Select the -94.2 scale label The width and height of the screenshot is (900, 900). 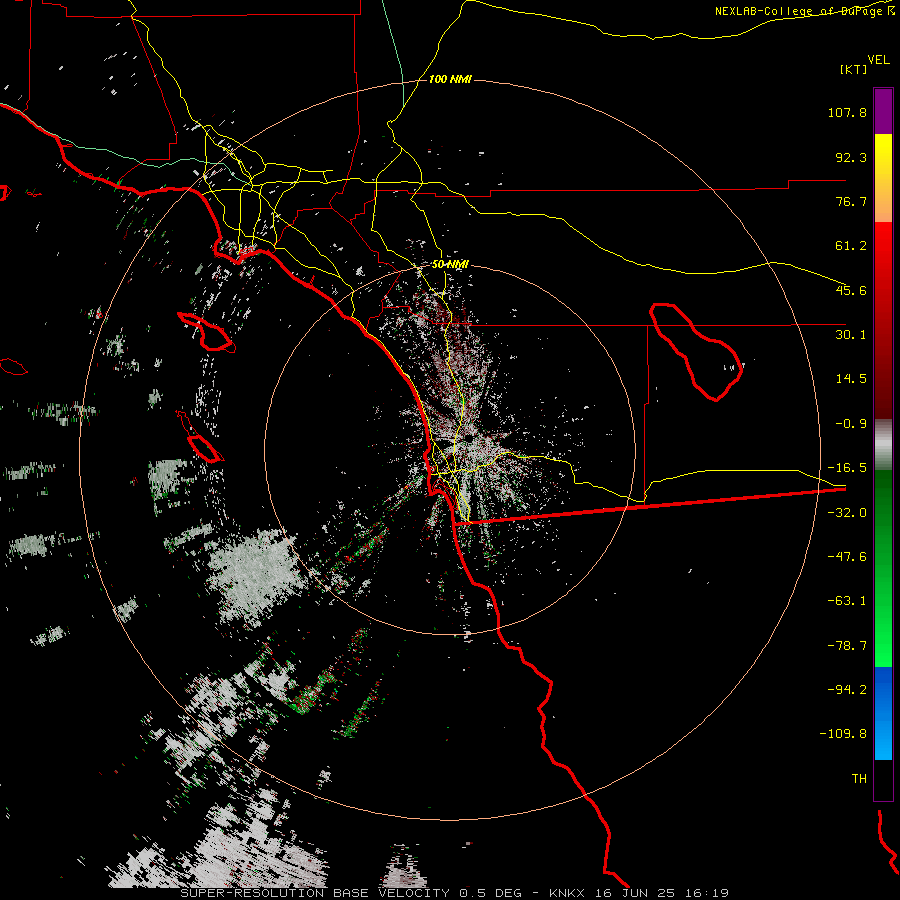pos(847,689)
